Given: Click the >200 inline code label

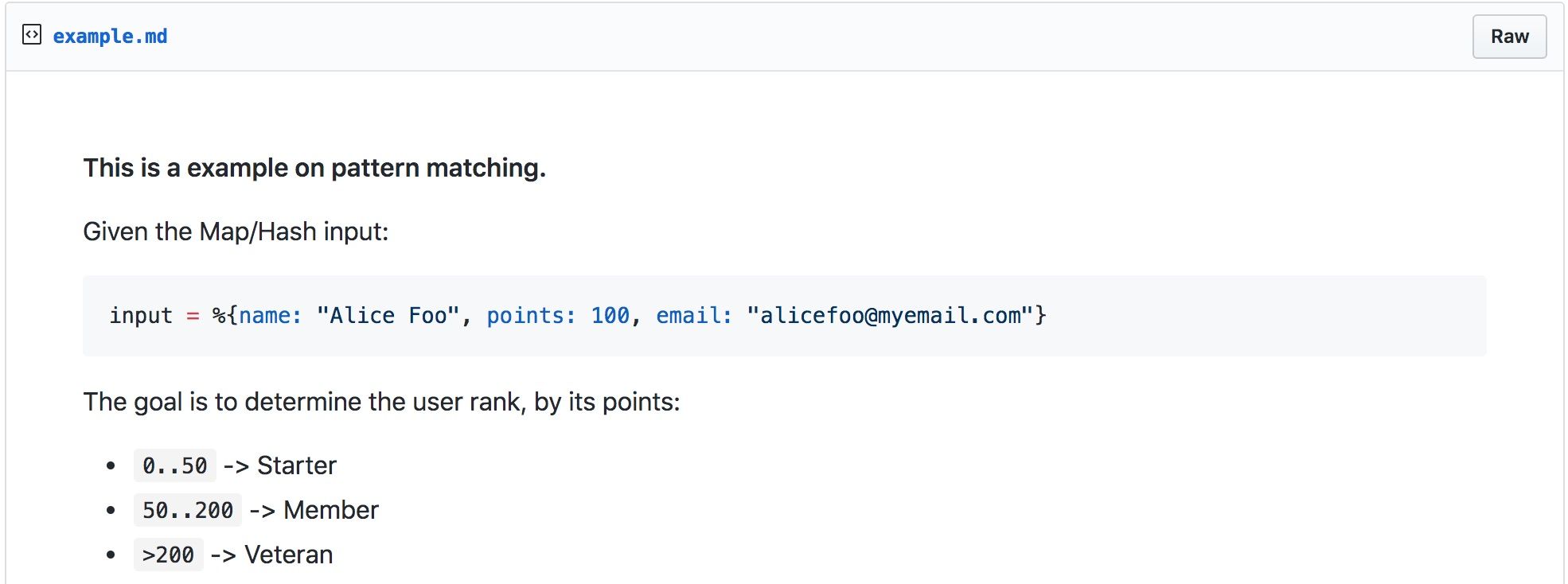Looking at the screenshot, I should click(169, 555).
